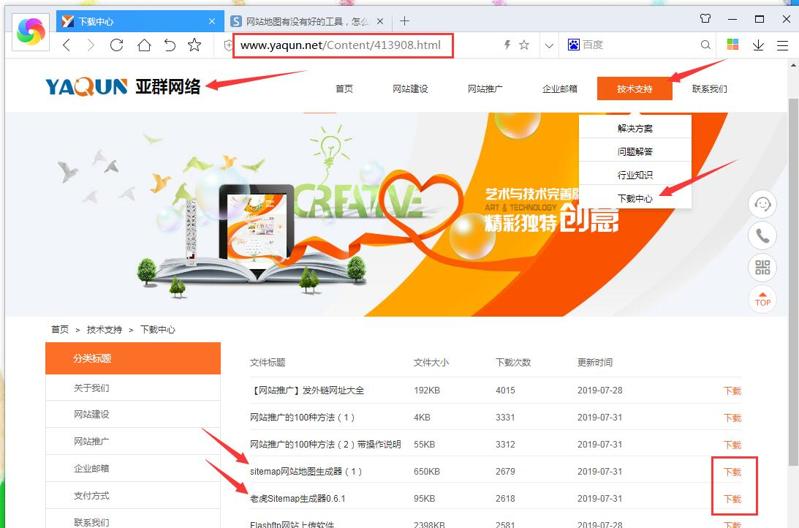Click the TOP back-to-top button
The height and width of the screenshot is (528, 799).
coord(762,299)
